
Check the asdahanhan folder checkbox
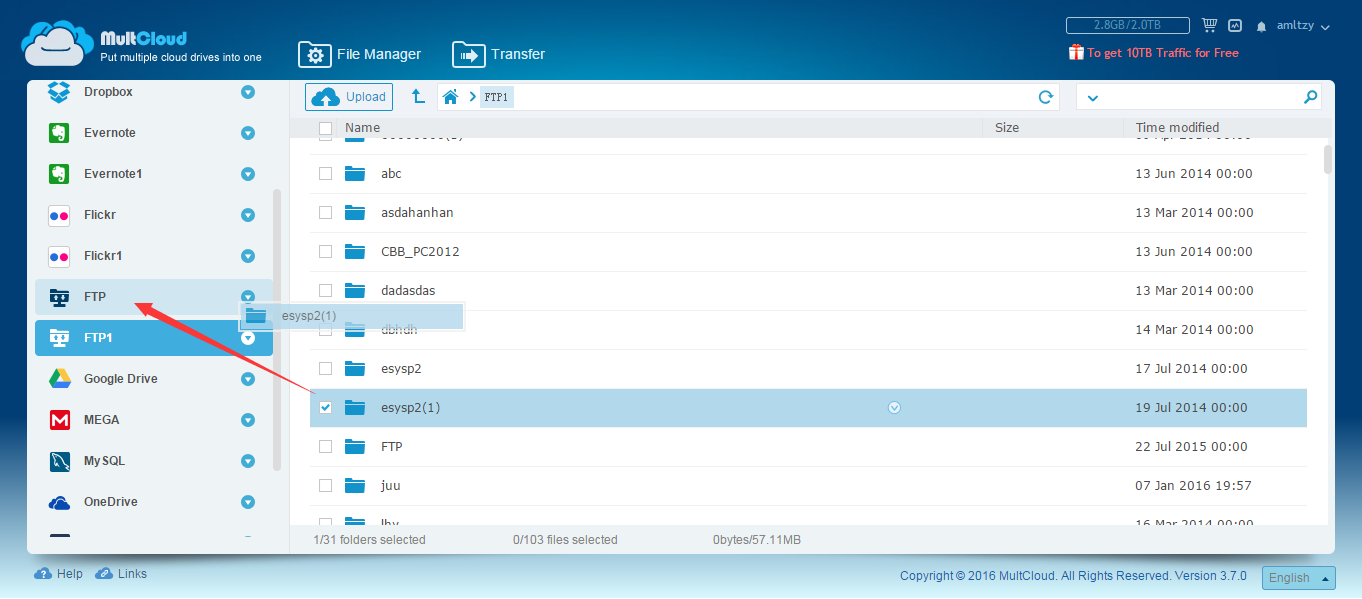(x=325, y=212)
